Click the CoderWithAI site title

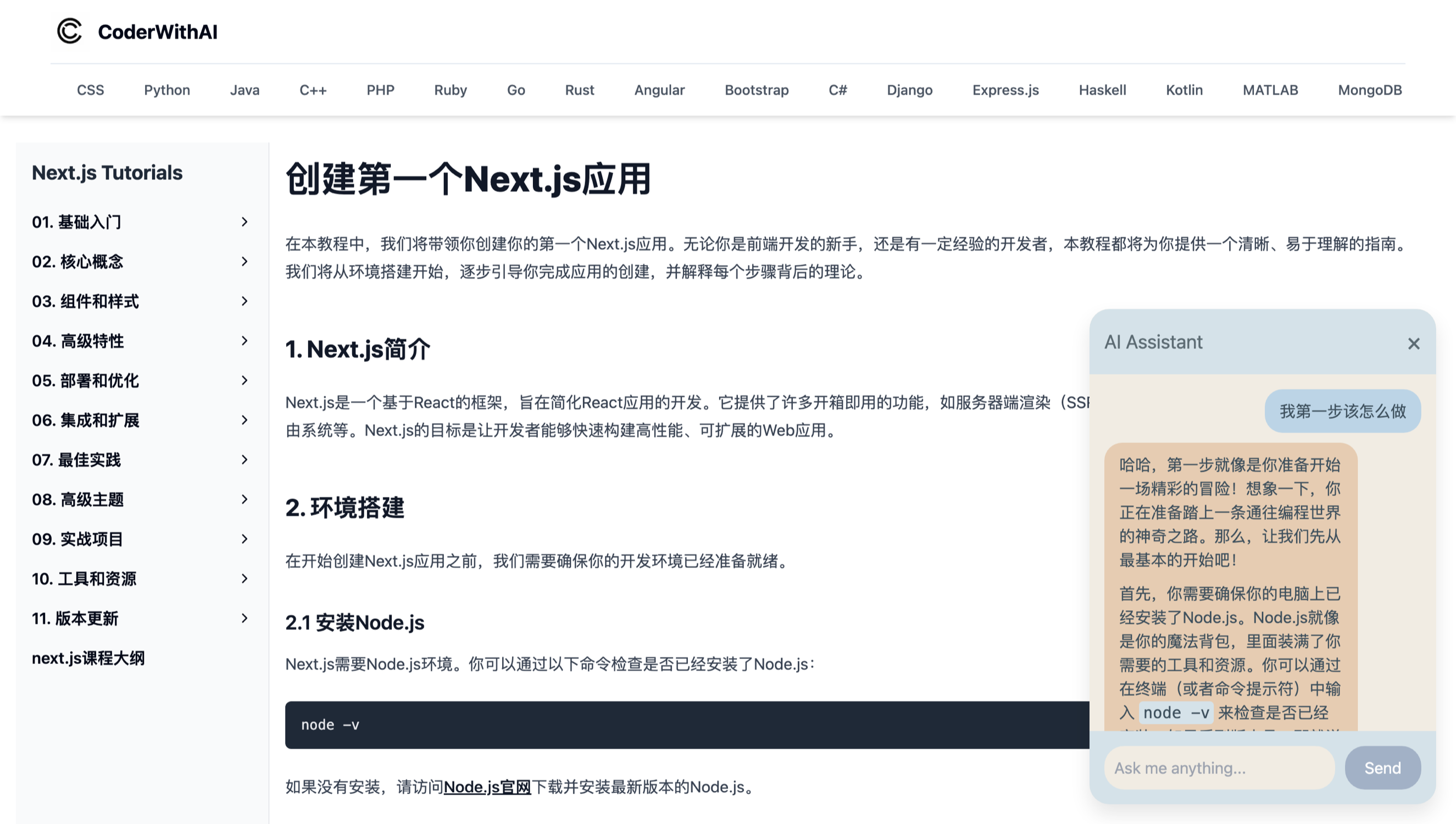157,32
